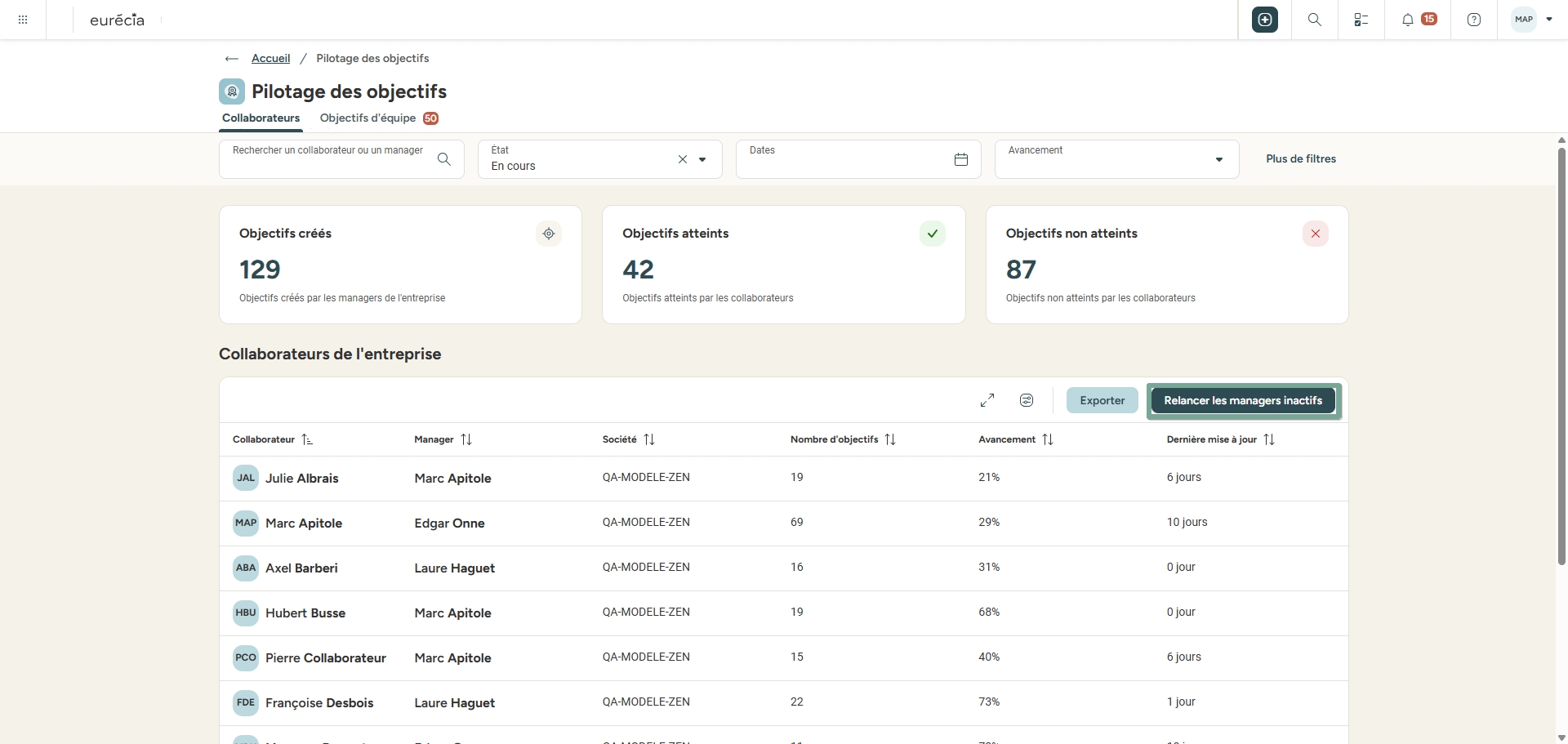Sort by the Avancement column header
This screenshot has width=1568, height=744.
tap(1048, 439)
